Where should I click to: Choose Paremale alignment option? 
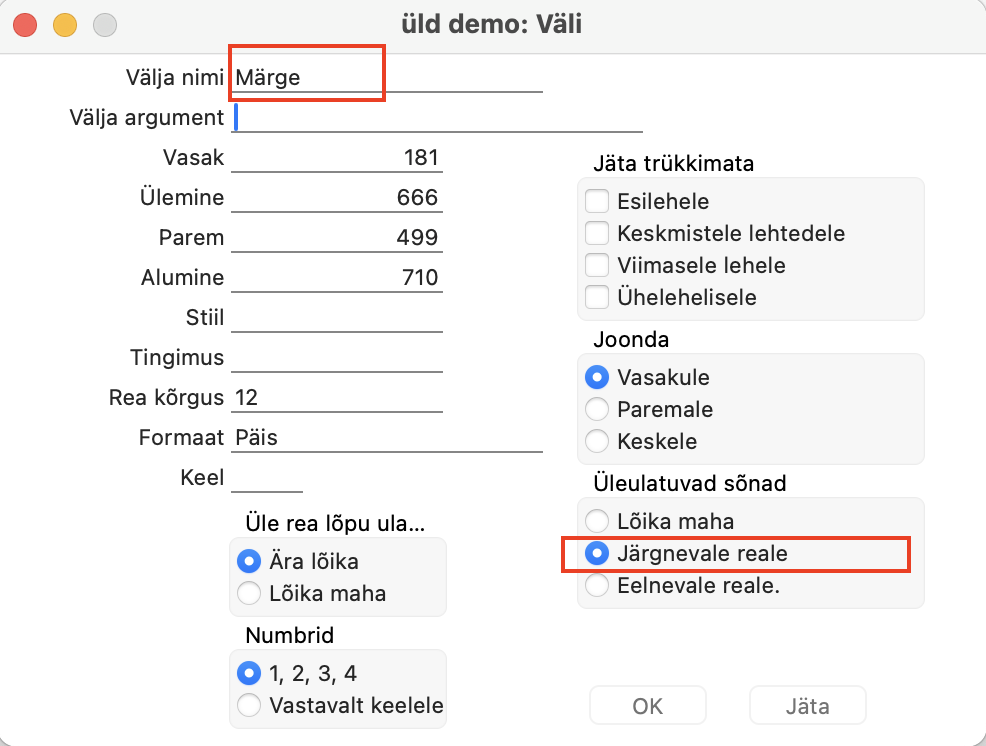pos(597,409)
